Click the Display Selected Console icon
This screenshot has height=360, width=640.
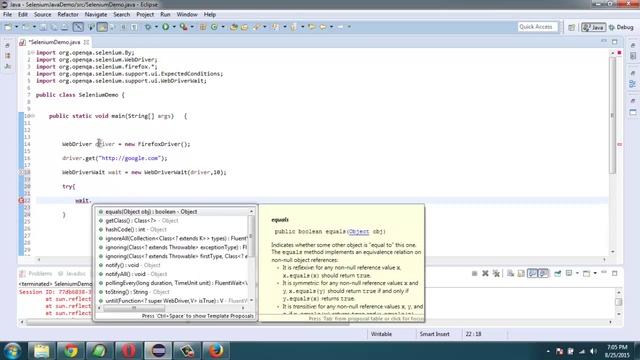pyautogui.click(x=569, y=273)
